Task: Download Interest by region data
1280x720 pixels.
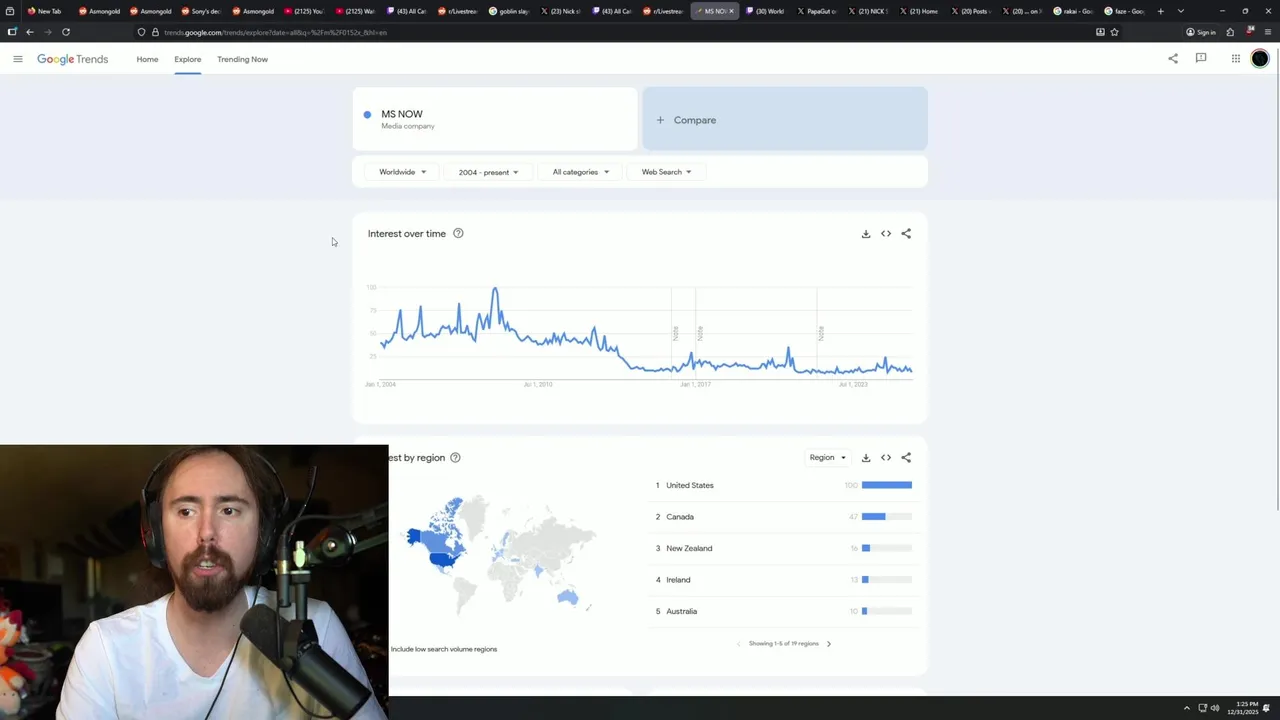Action: click(866, 458)
